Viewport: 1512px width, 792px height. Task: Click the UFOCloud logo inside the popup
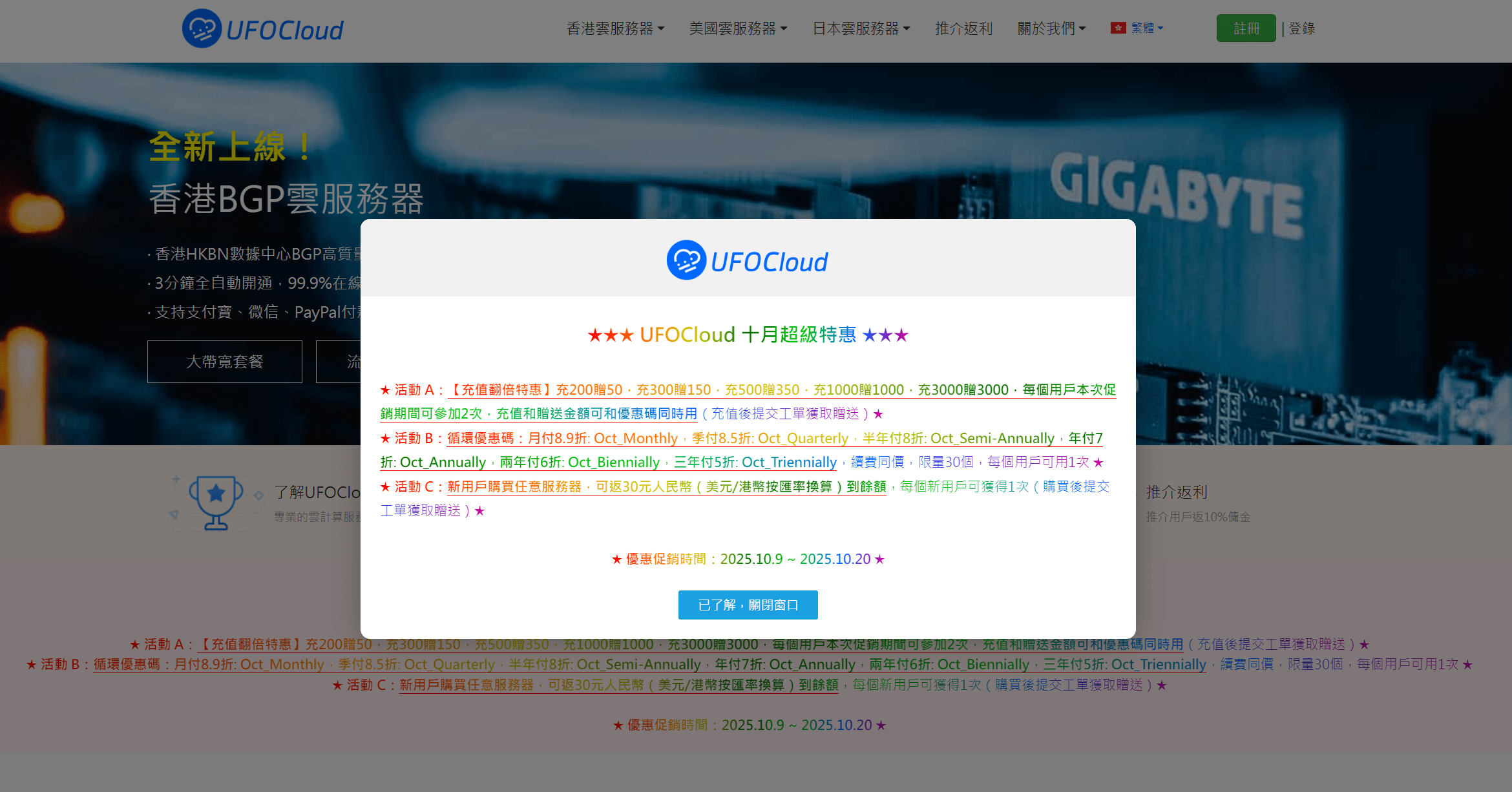(x=747, y=261)
